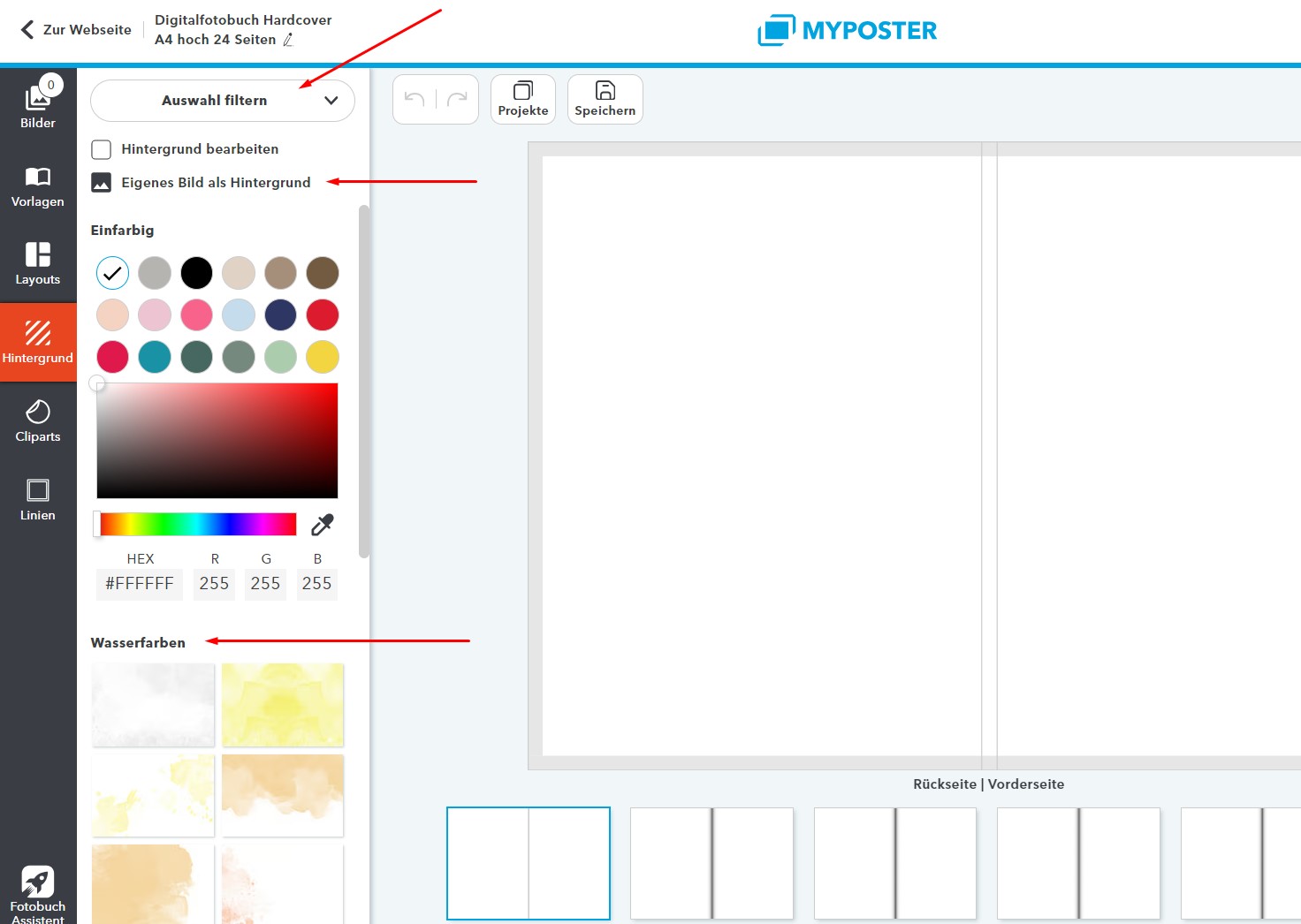Open the Linien panel
1301x924 pixels.
tap(38, 500)
